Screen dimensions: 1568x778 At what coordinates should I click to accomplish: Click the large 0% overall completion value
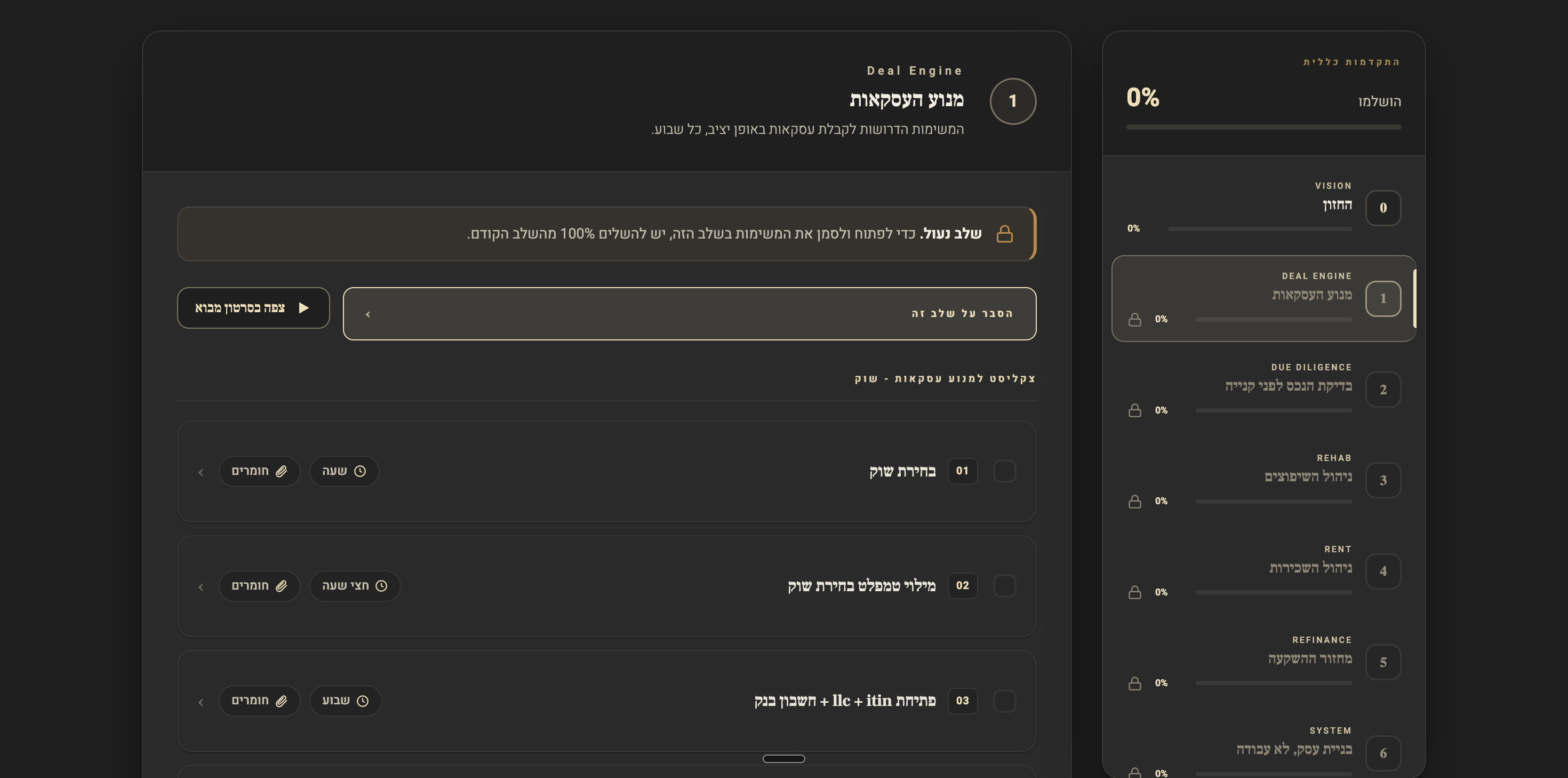[1142, 98]
